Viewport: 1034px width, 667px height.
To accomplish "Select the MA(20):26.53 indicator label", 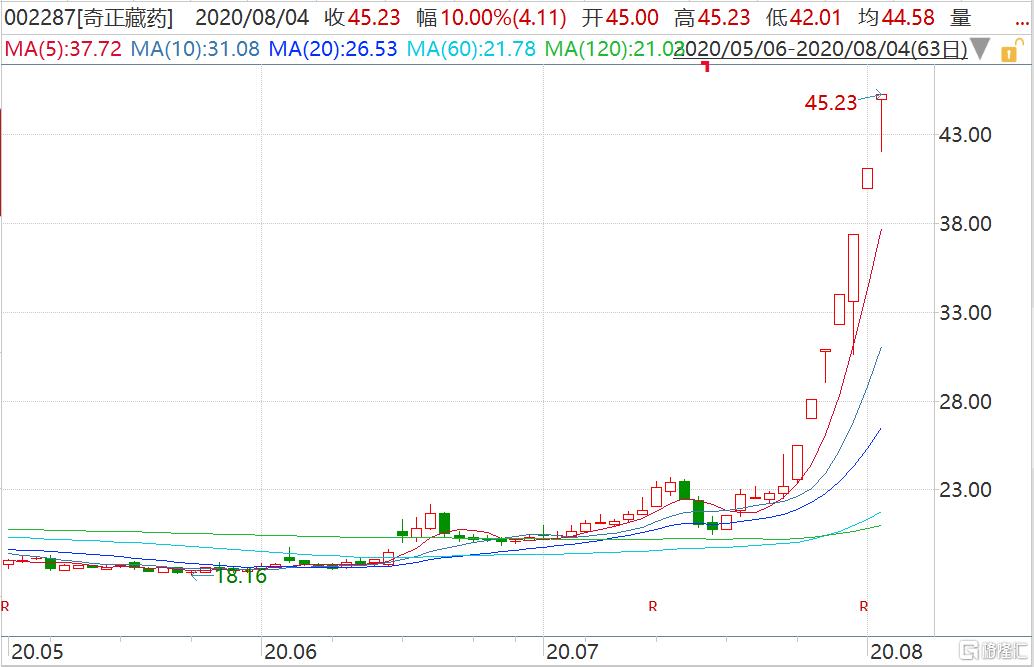I will 333,49.
